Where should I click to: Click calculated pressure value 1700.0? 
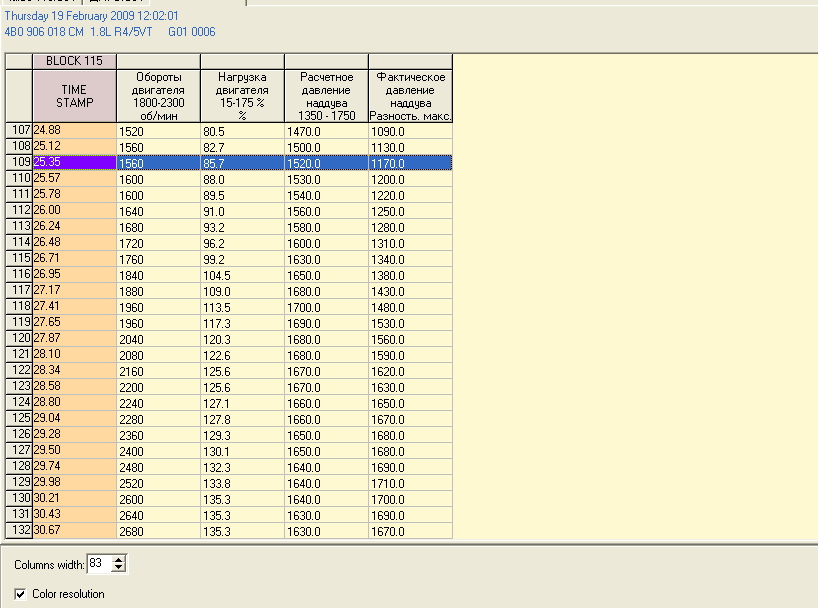pos(327,306)
